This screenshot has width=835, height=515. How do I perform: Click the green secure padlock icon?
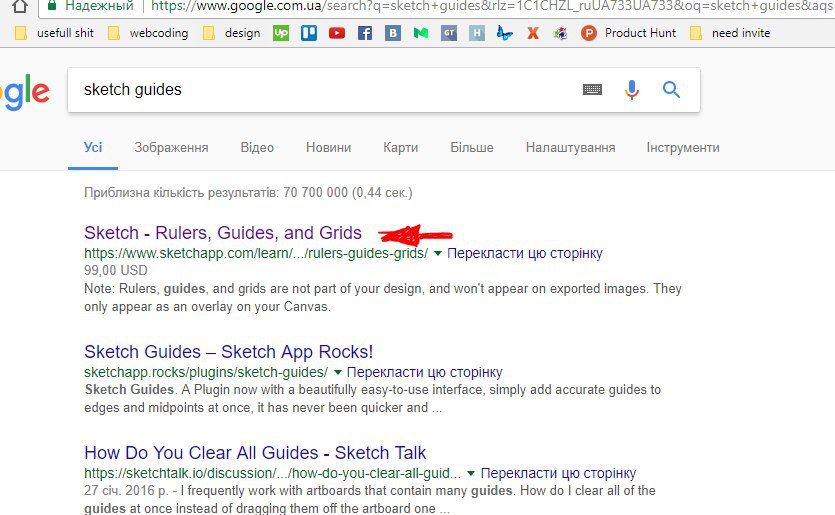point(52,5)
